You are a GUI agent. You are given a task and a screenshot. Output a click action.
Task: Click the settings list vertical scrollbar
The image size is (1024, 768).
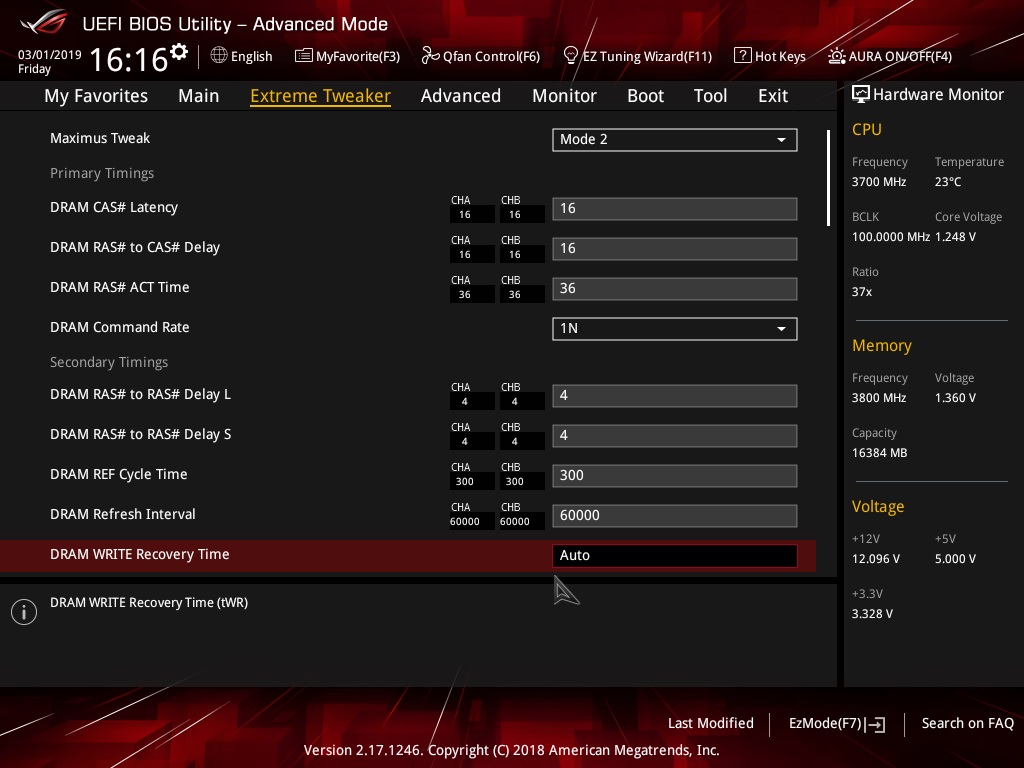[x=828, y=178]
